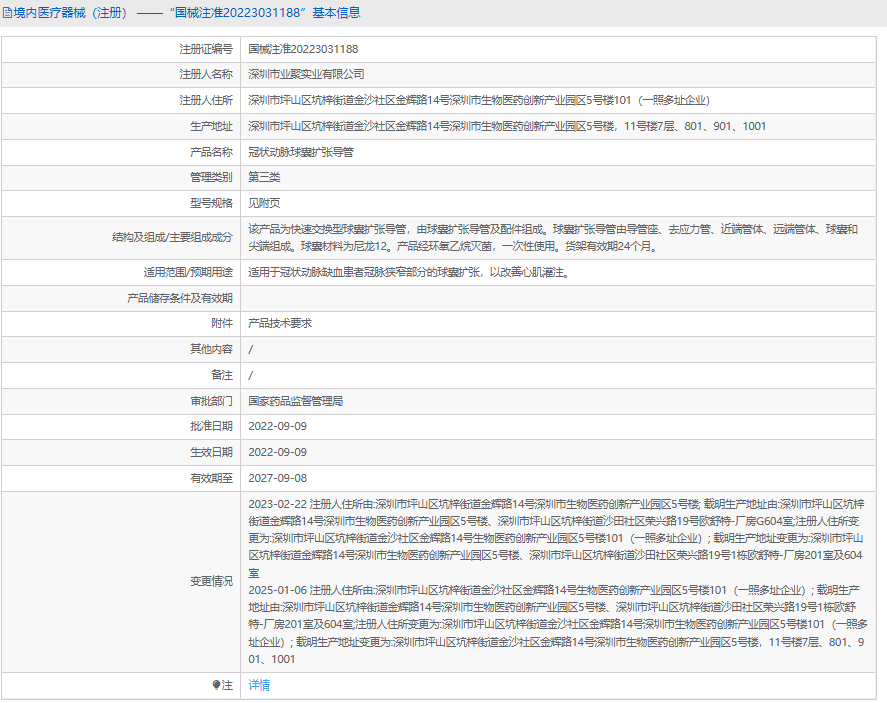This screenshot has height=703, width=887.
Task: Click the 产品储存条件及有效期 label
Action: click(x=180, y=298)
